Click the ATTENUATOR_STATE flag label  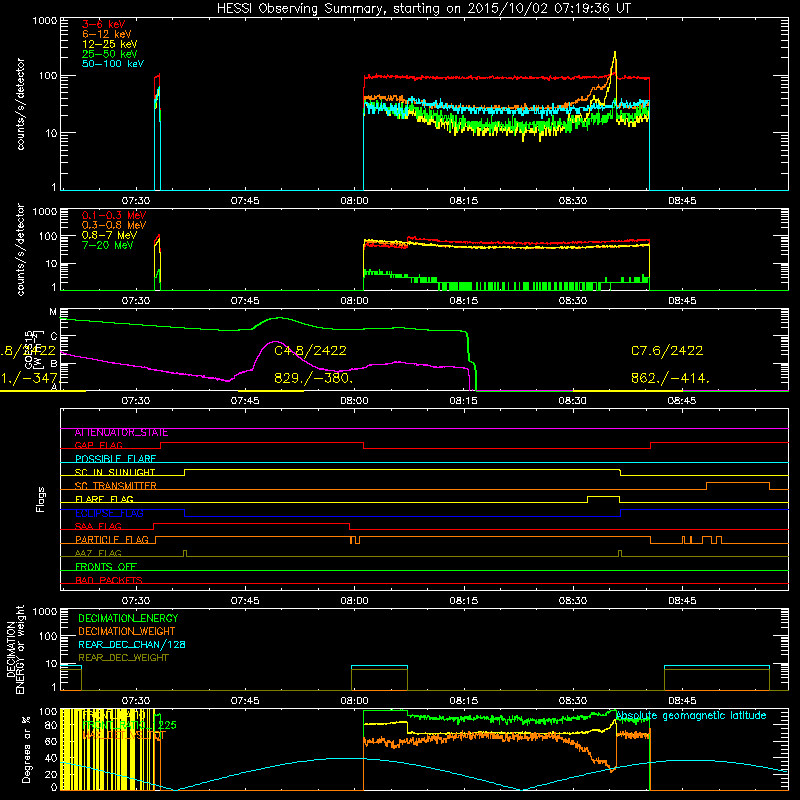121,433
